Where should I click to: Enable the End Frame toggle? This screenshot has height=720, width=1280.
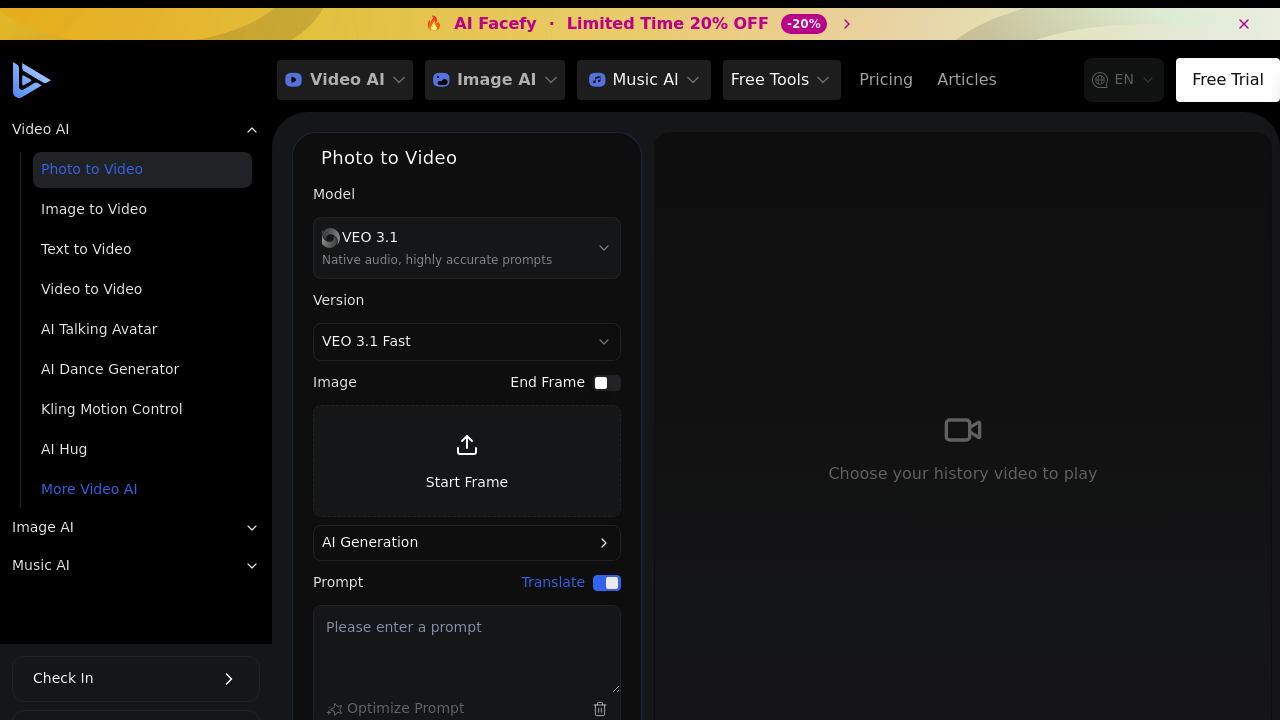607,383
